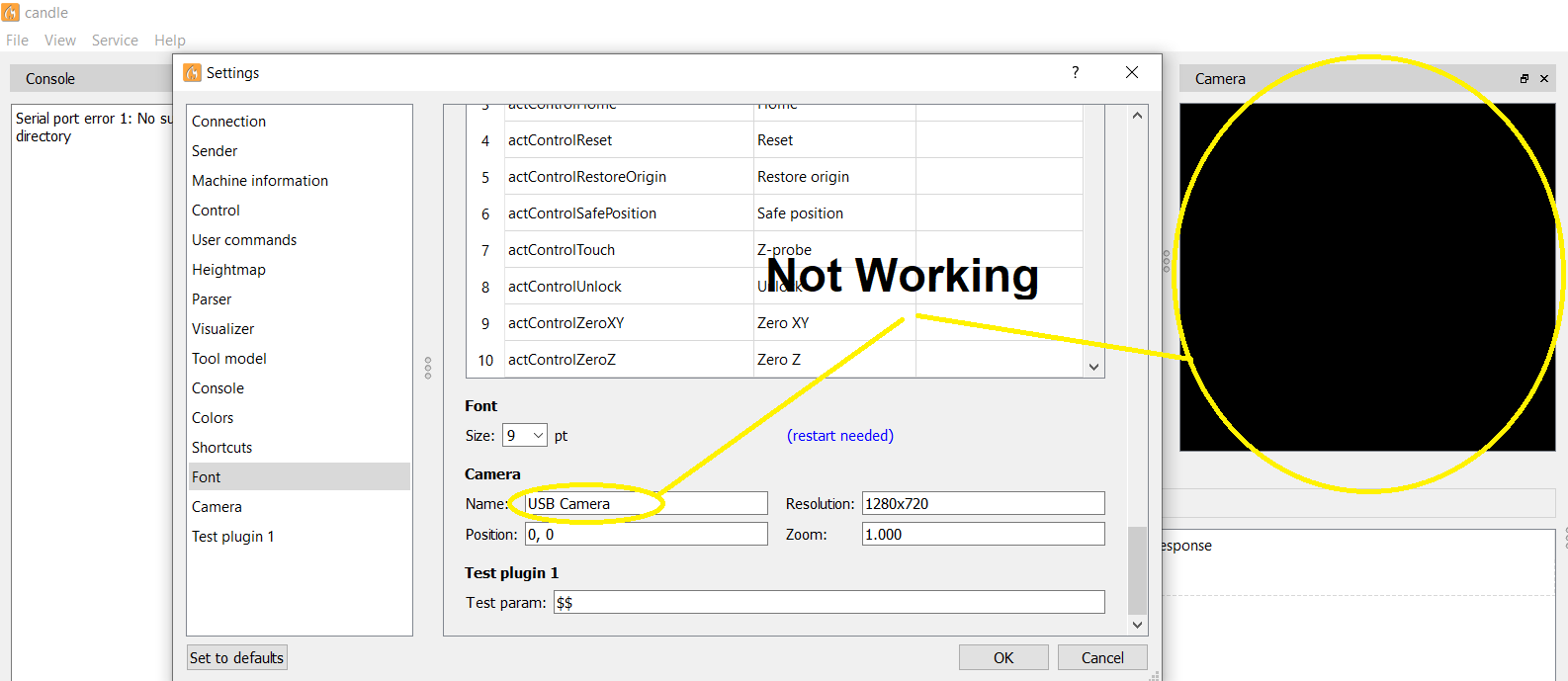Click row header 4 in shortcuts table
The height and width of the screenshot is (681, 1568).
point(485,140)
